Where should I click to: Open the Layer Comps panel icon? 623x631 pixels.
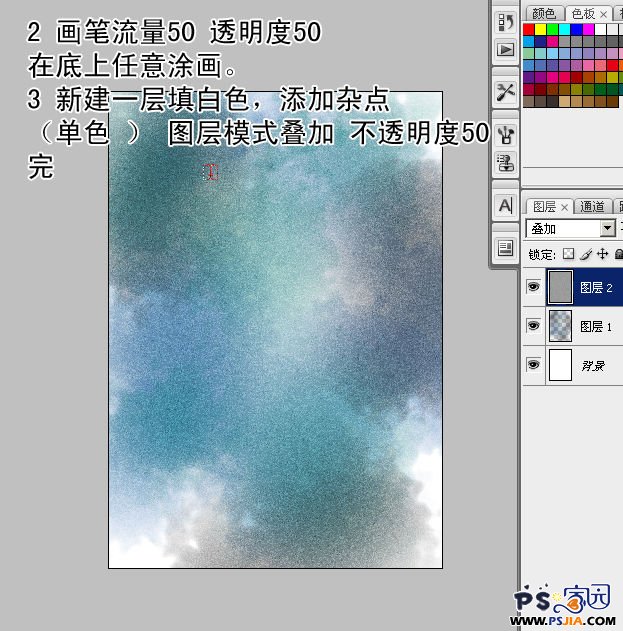506,247
